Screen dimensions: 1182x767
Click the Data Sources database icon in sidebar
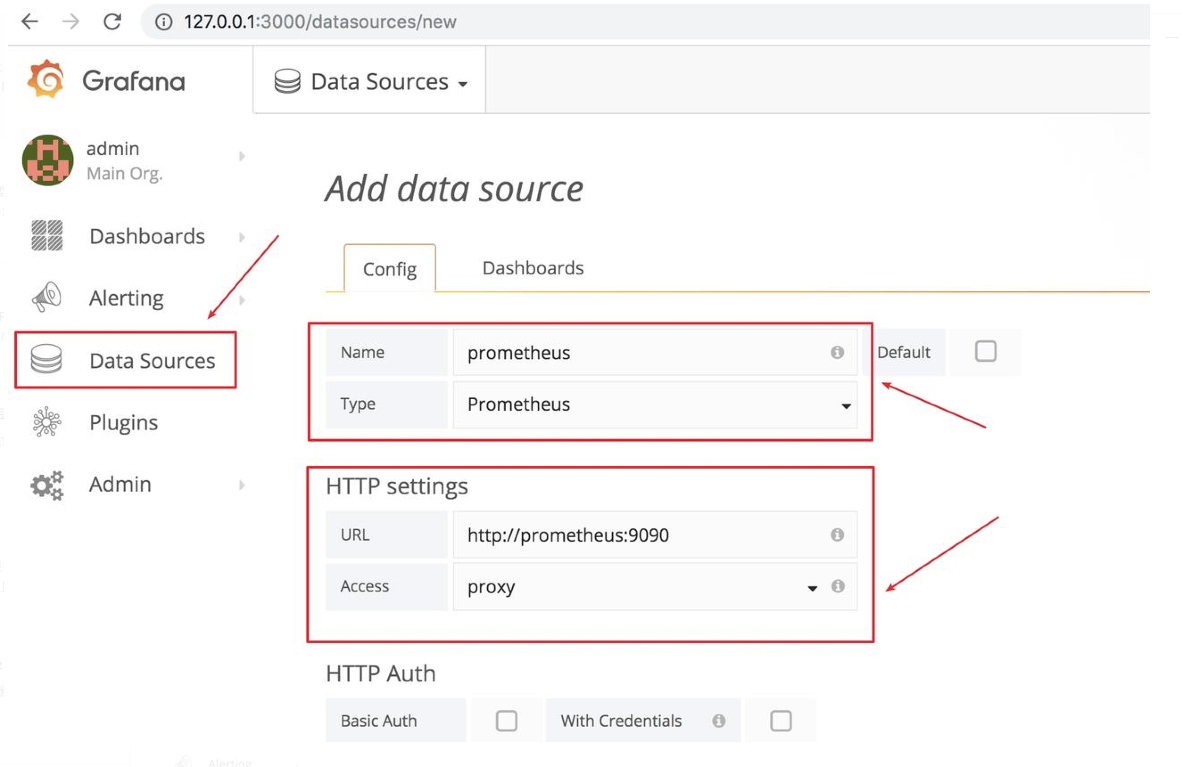(46, 360)
